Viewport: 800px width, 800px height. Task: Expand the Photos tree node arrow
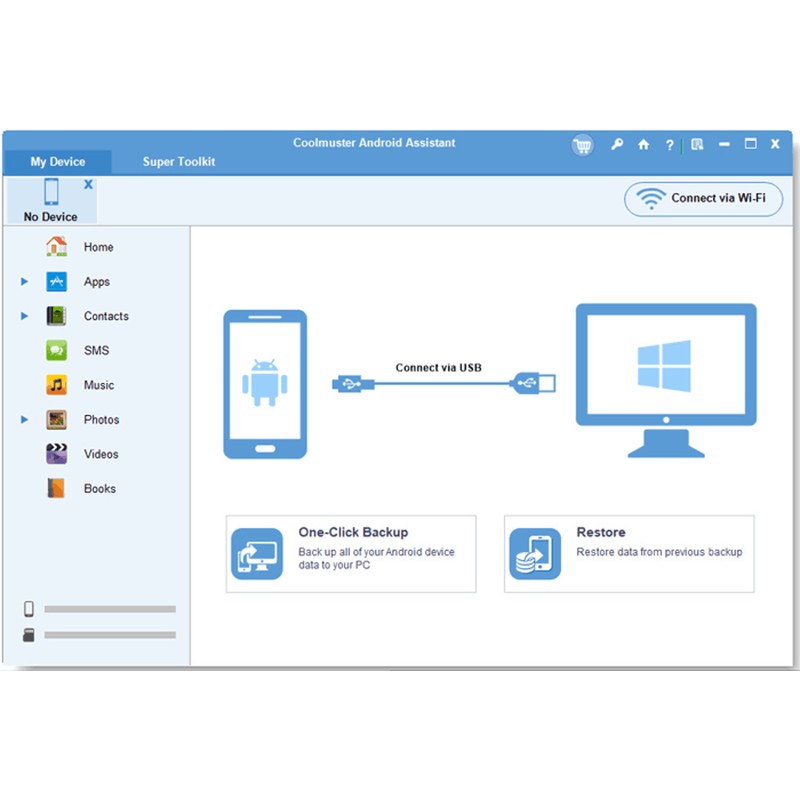pyautogui.click(x=25, y=420)
